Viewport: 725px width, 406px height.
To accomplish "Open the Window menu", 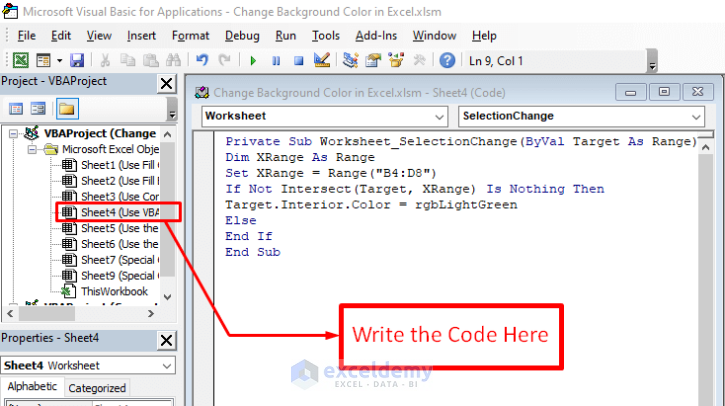I will (434, 36).
